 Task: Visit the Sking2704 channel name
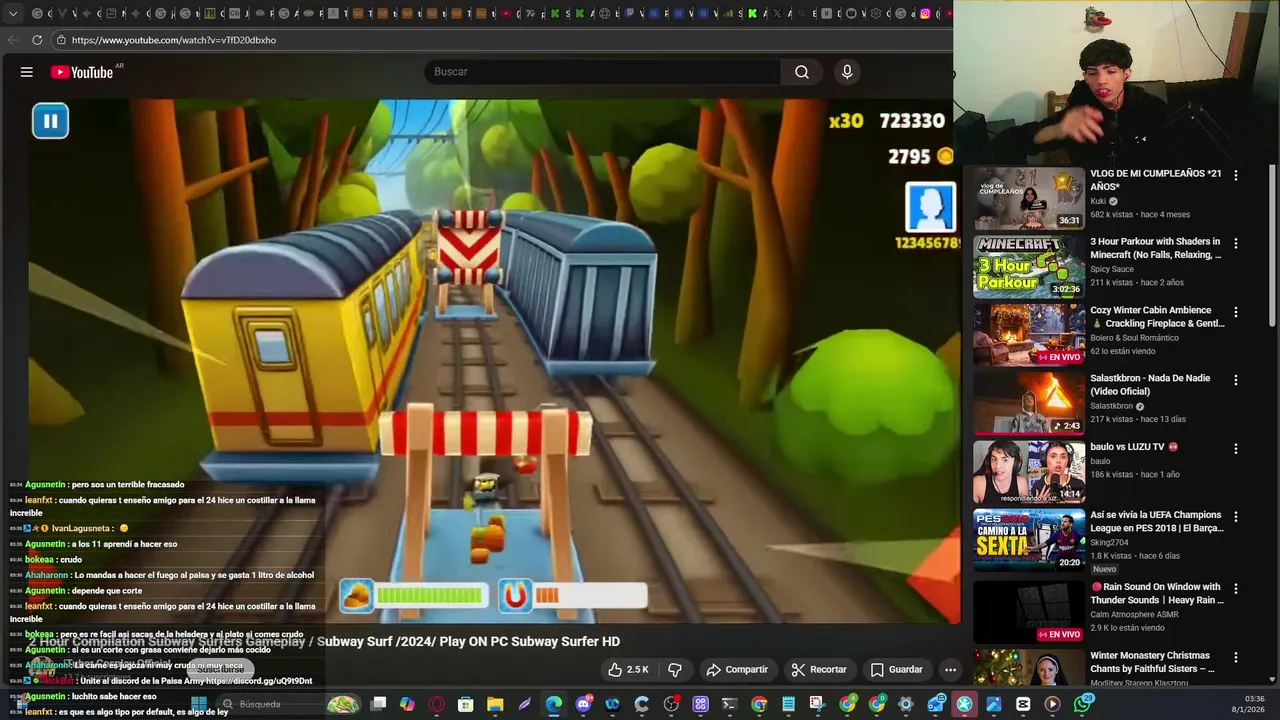tap(1110, 543)
